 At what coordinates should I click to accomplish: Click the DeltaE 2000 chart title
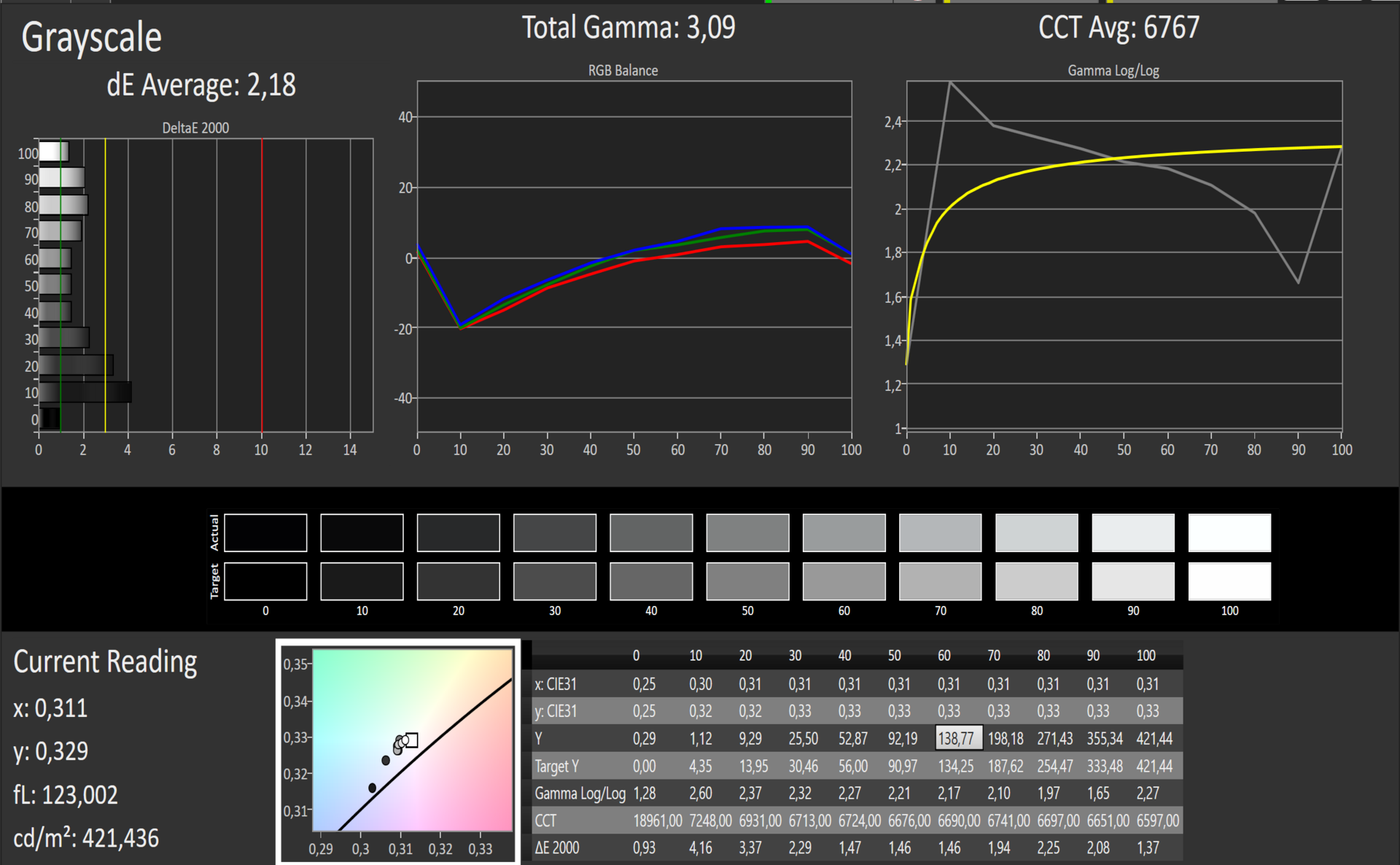coord(195,128)
